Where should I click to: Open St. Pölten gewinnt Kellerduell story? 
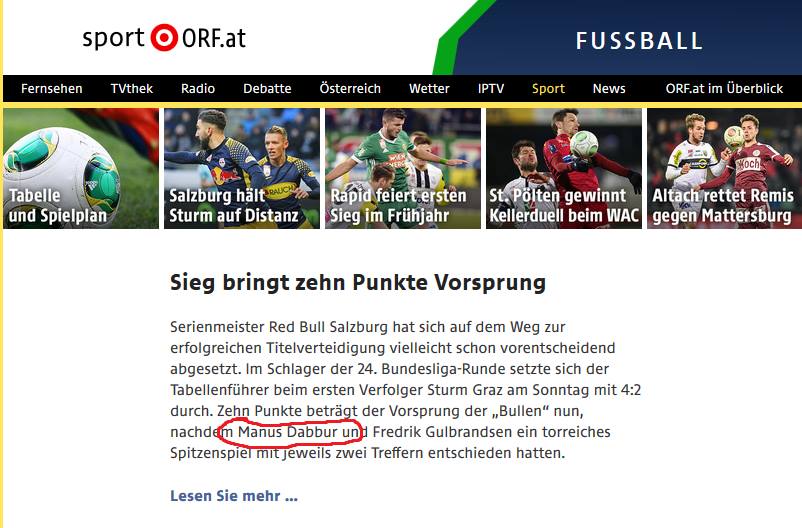(x=564, y=168)
